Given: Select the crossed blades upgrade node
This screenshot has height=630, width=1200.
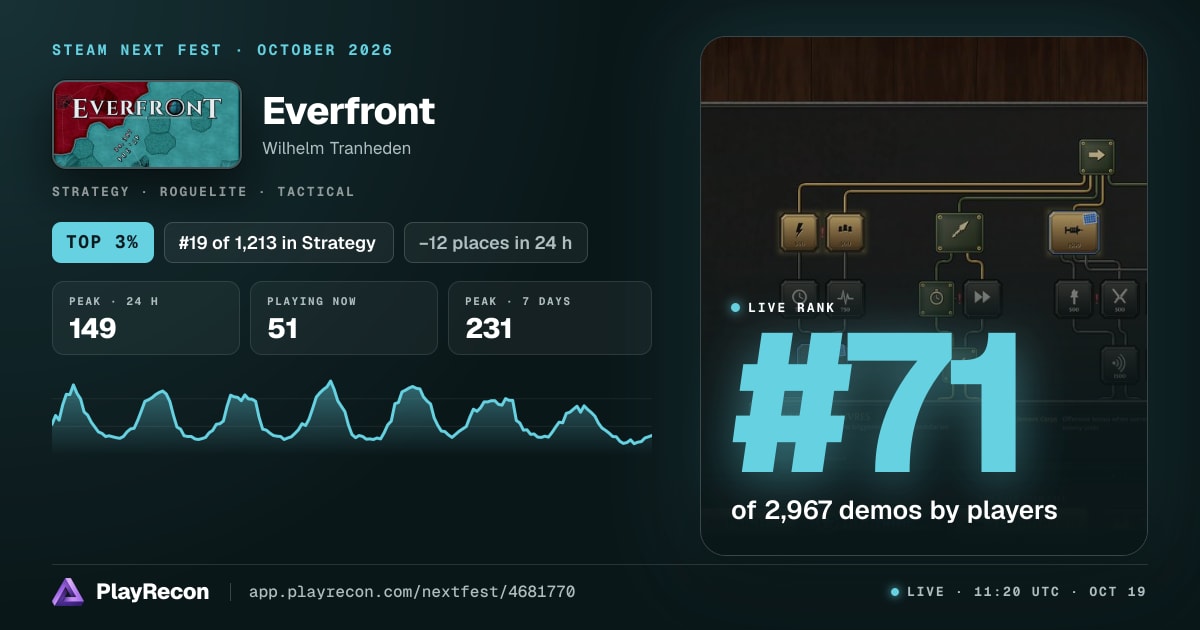Looking at the screenshot, I should (x=1120, y=298).
